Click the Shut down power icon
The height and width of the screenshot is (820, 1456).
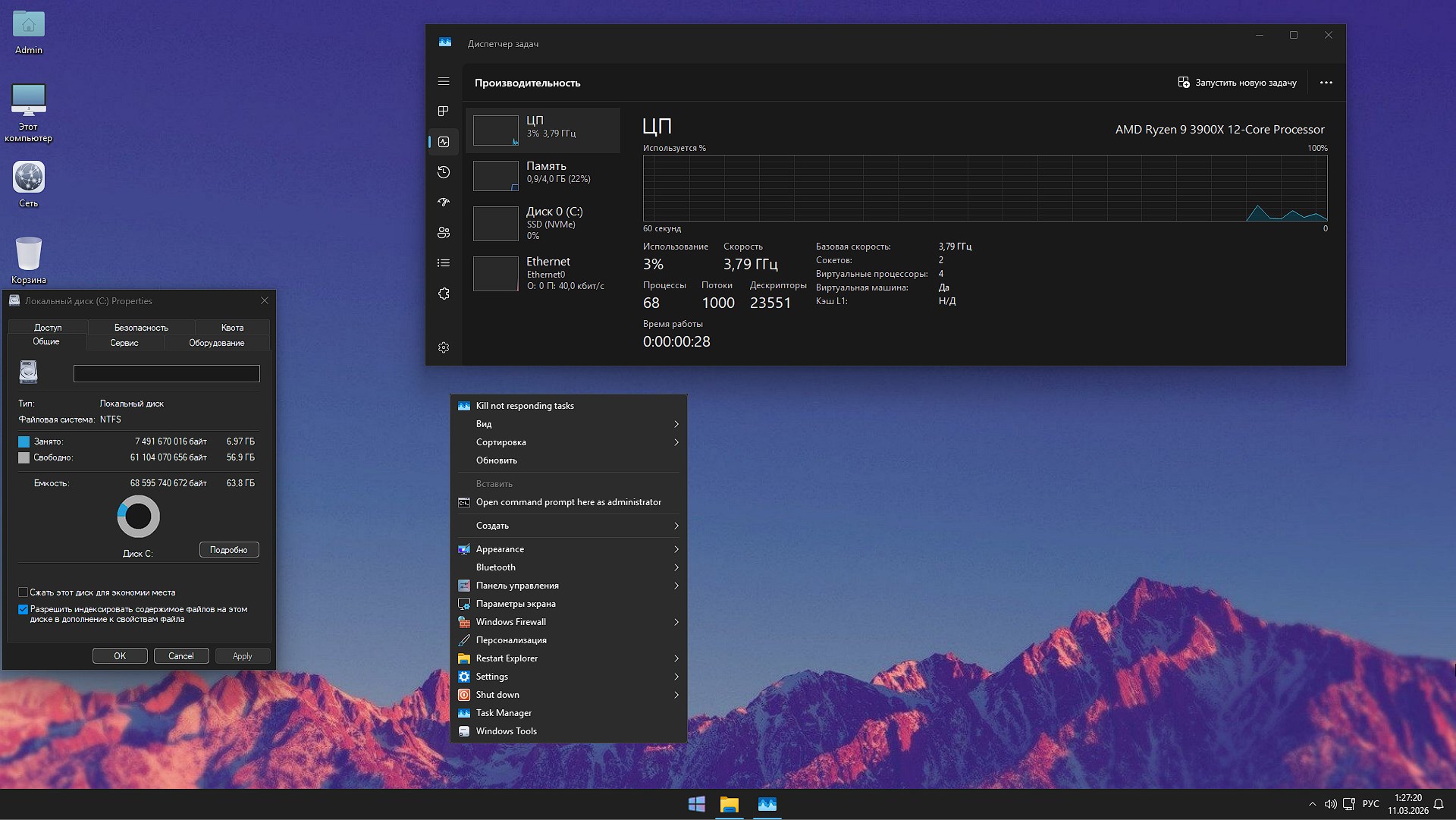click(464, 695)
